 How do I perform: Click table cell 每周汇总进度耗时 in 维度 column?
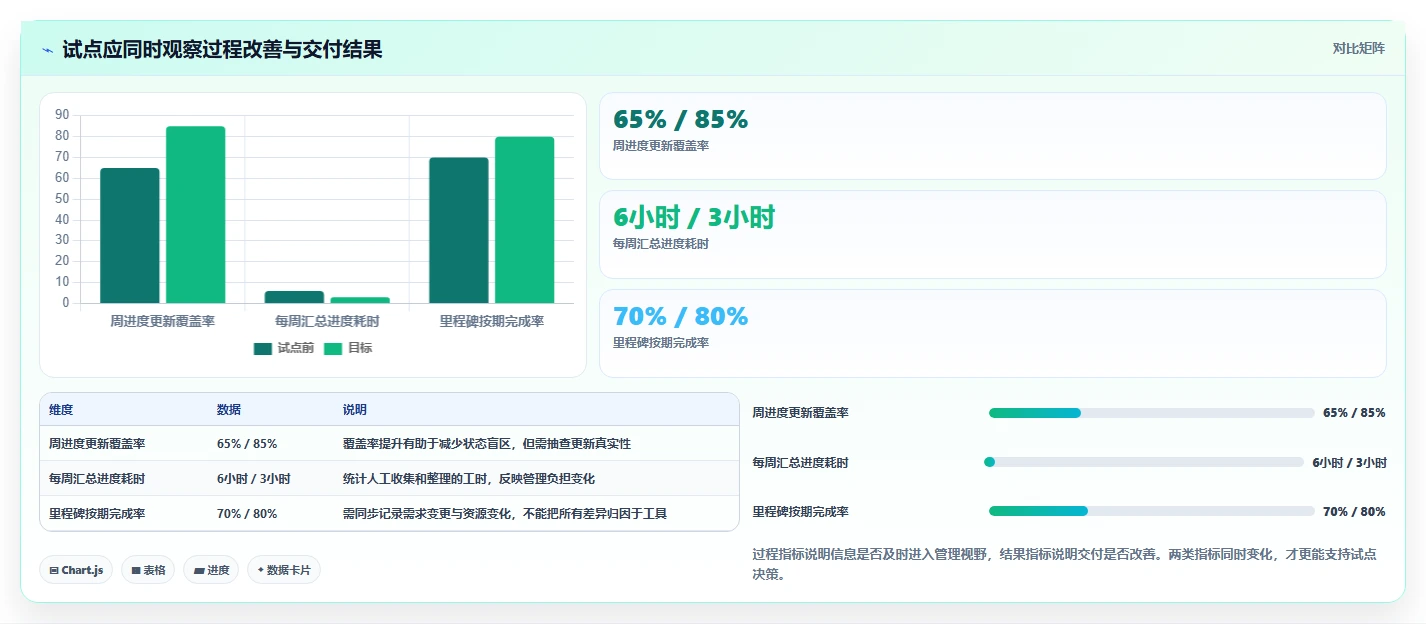coord(97,479)
